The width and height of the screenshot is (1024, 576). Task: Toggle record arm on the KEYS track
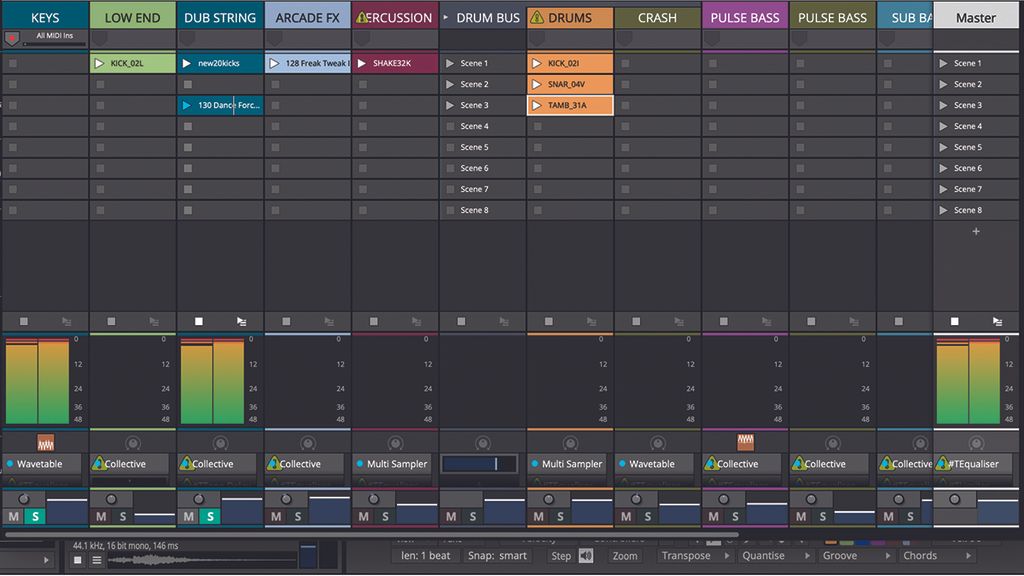pyautogui.click(x=10, y=38)
